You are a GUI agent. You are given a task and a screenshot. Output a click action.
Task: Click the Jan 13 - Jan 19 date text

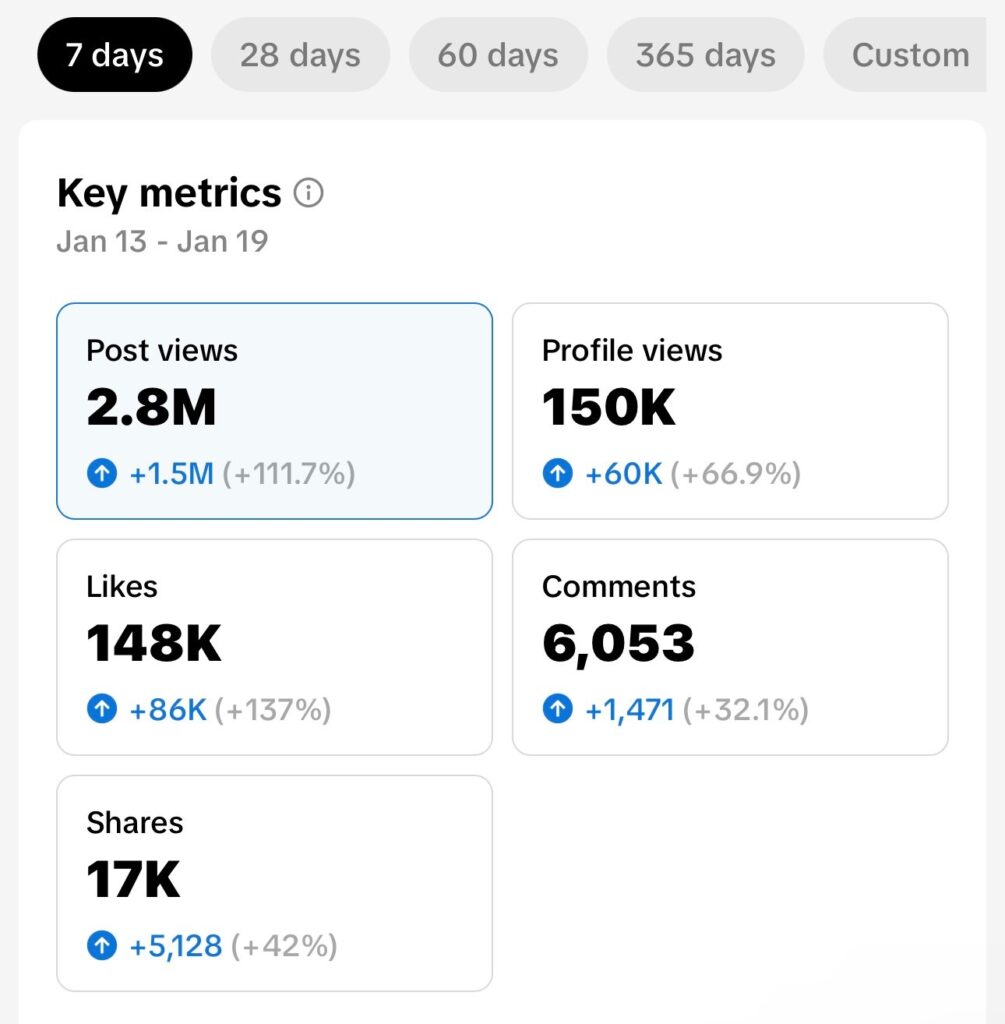(162, 242)
